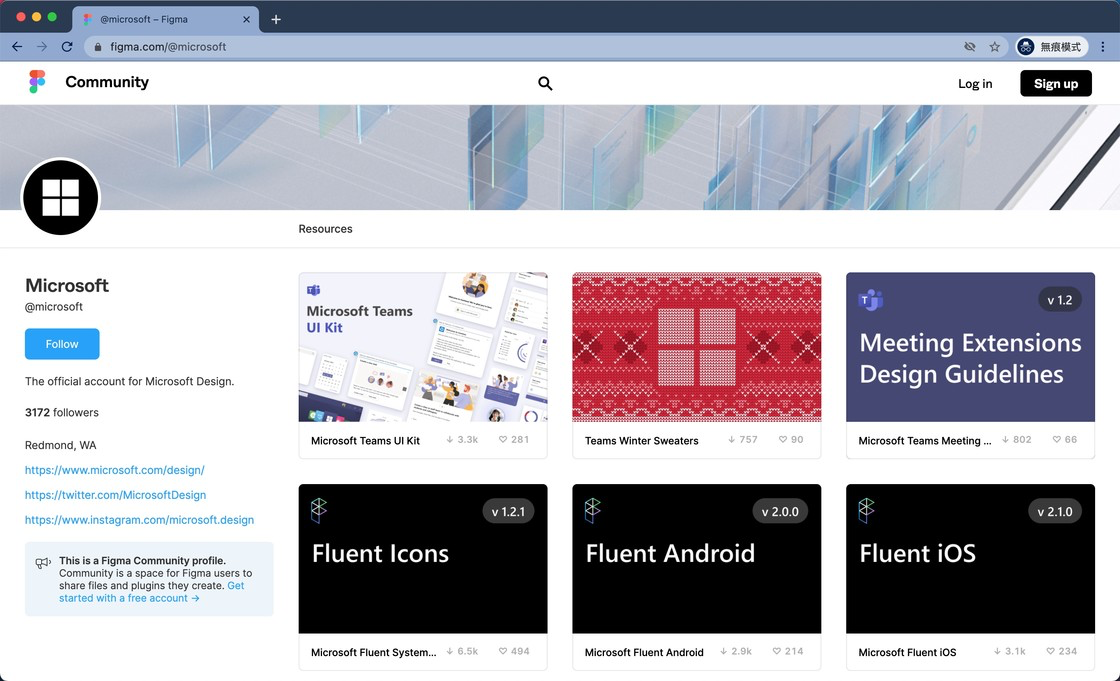Click the Log in link
The height and width of the screenshot is (681, 1120).
click(975, 84)
